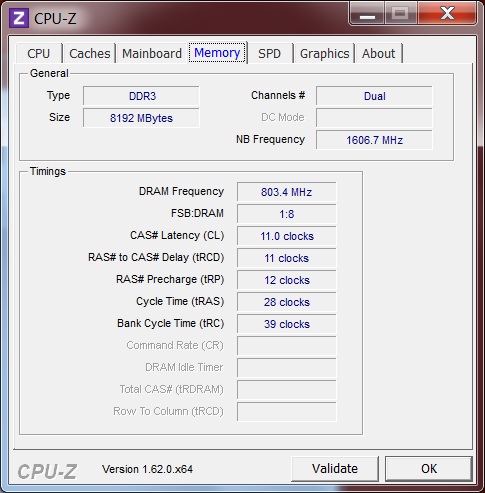Click the FSB:DRAM 1:8 value
The image size is (485, 493).
287,214
